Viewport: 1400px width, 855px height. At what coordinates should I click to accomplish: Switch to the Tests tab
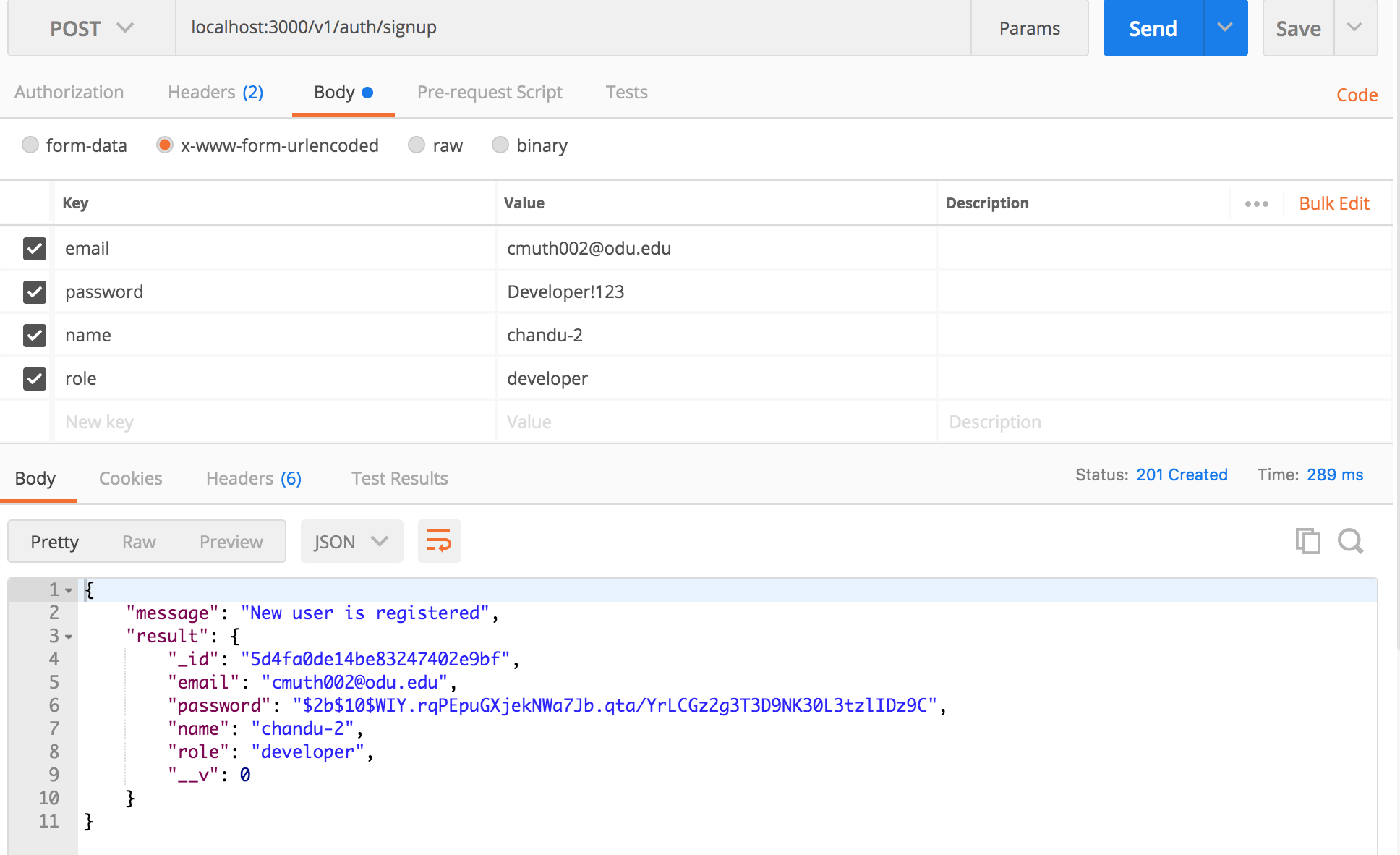click(627, 92)
